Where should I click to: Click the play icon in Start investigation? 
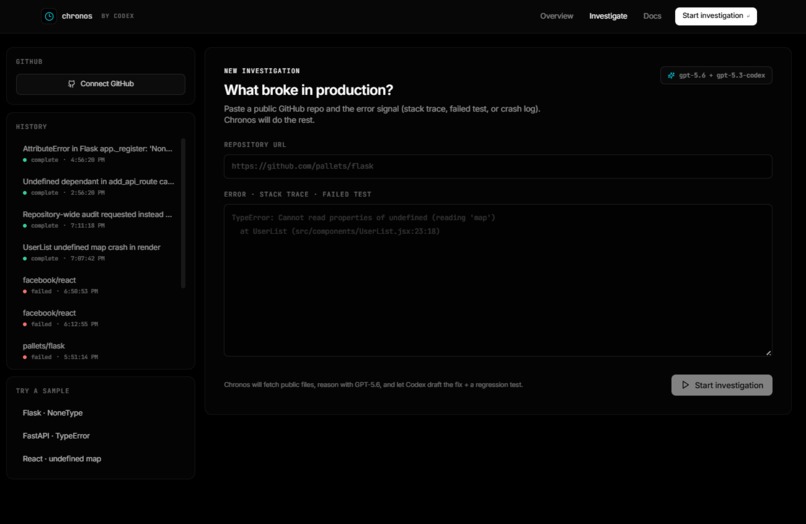(x=685, y=385)
